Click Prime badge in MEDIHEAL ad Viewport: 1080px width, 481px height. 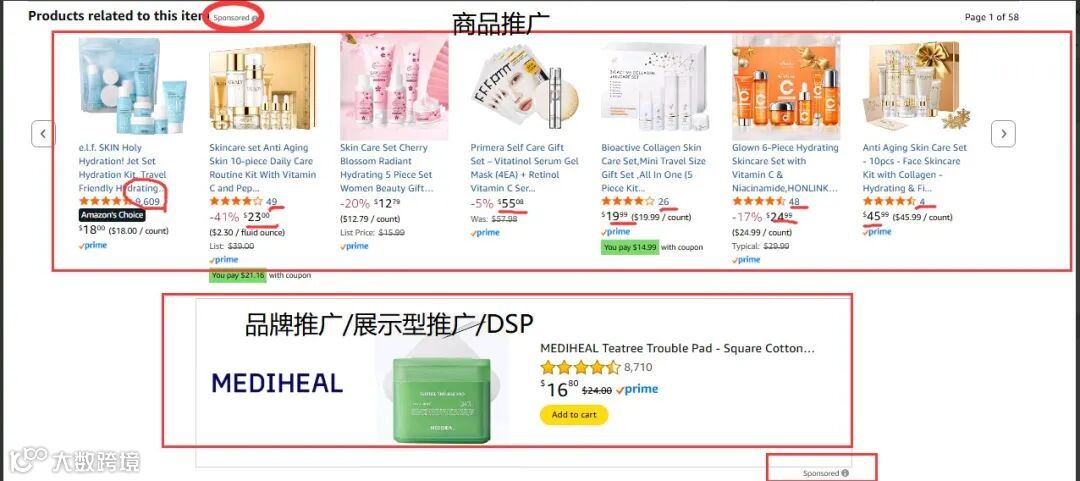637,389
